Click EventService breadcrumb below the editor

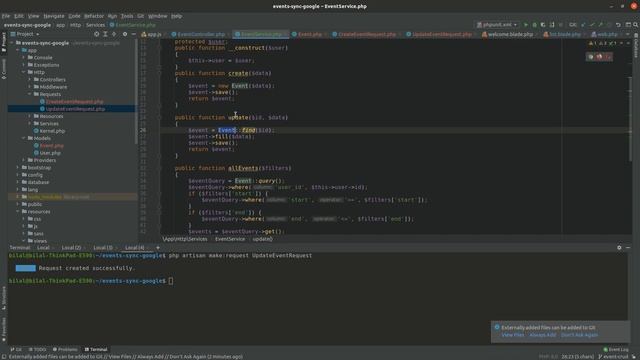click(230, 239)
